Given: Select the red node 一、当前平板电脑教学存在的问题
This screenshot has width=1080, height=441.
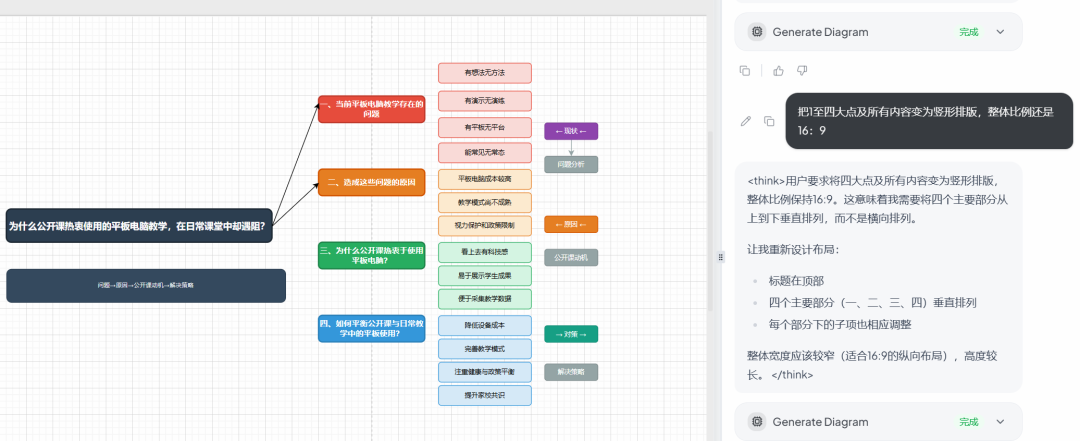Looking at the screenshot, I should coord(372,109).
